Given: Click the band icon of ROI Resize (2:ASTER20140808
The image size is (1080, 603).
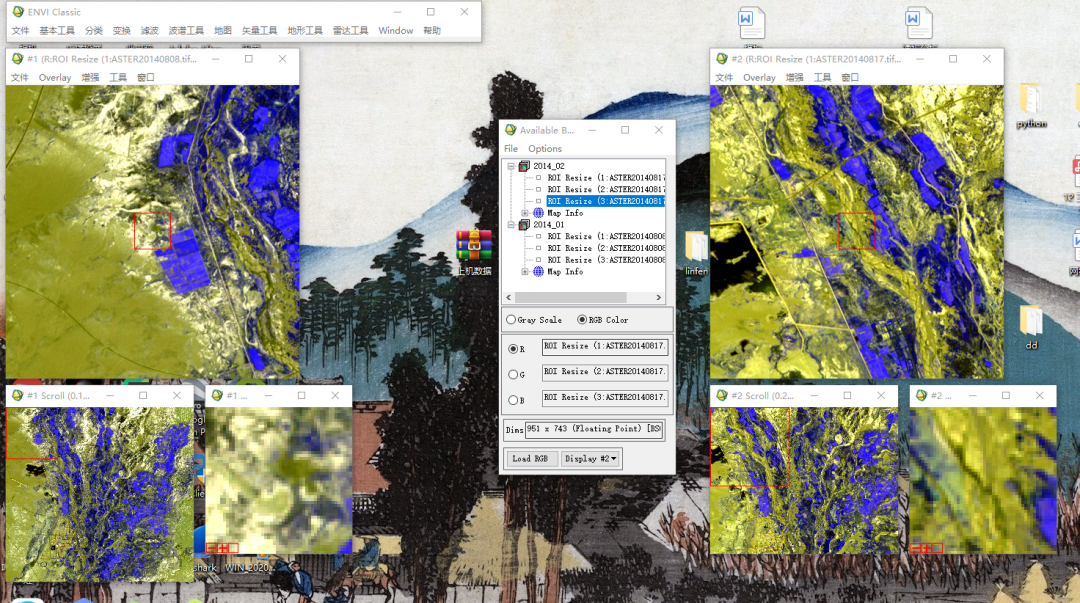Looking at the screenshot, I should [539, 248].
